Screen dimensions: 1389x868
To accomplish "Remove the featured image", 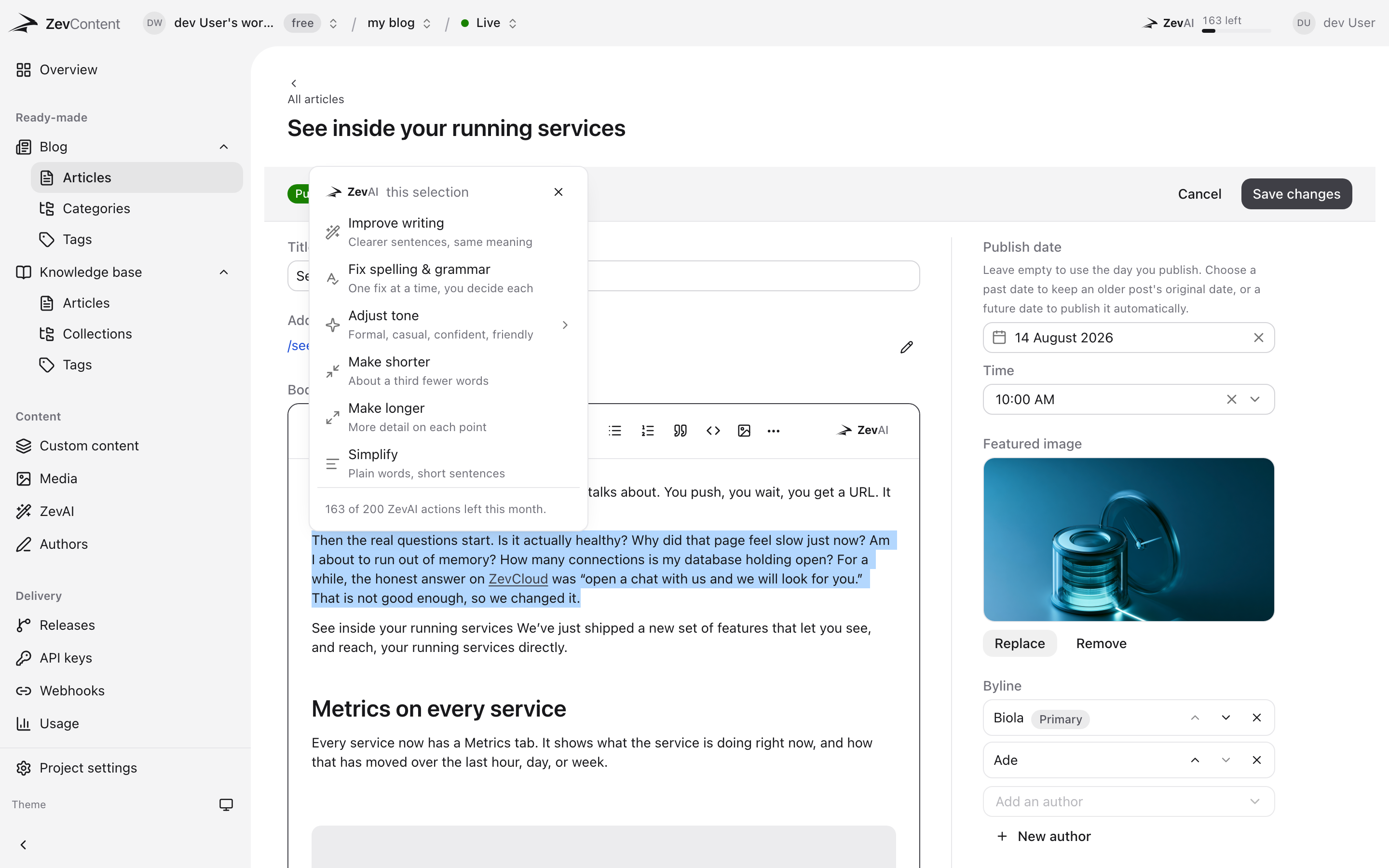I will coord(1101,644).
